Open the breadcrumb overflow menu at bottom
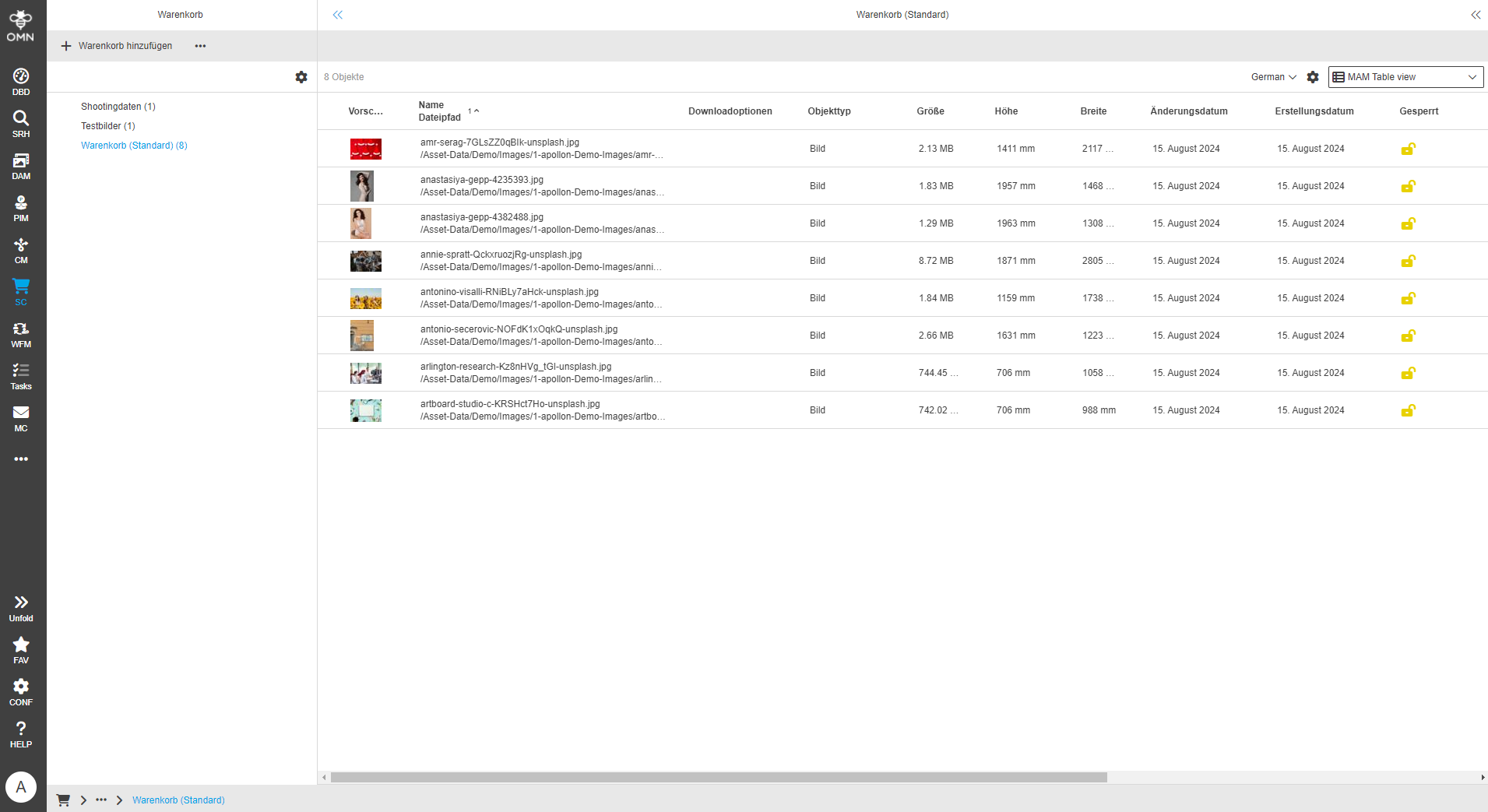Image resolution: width=1488 pixels, height=812 pixels. click(101, 800)
